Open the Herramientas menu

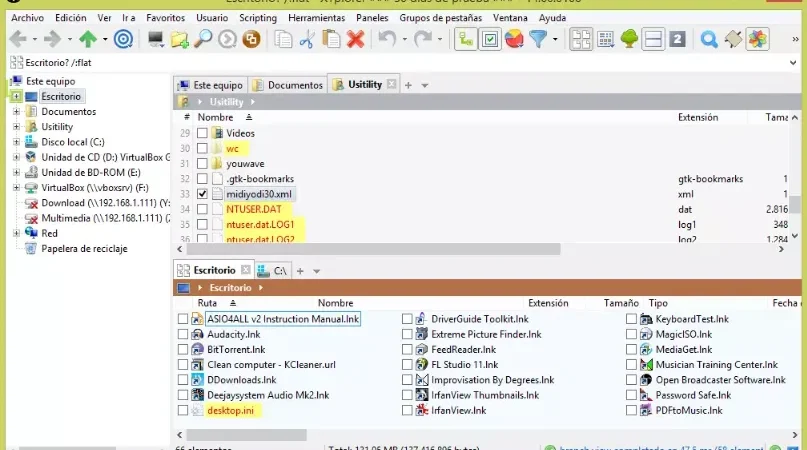click(317, 18)
